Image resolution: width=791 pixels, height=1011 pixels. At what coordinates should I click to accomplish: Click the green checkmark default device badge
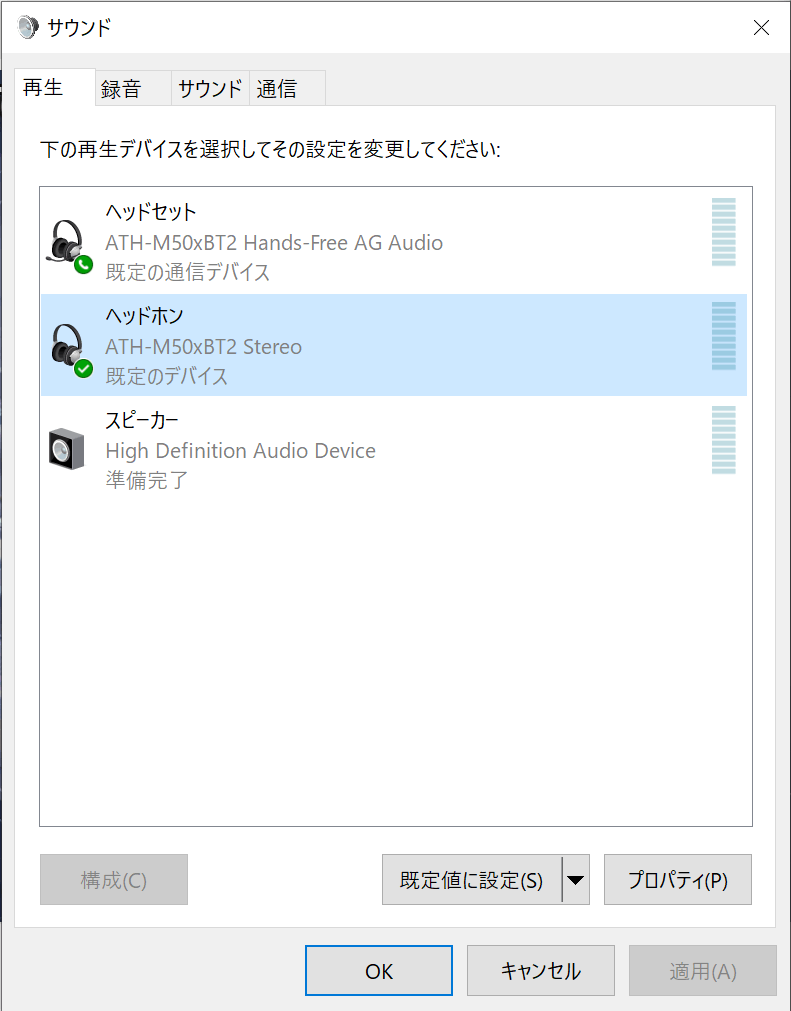tap(83, 369)
